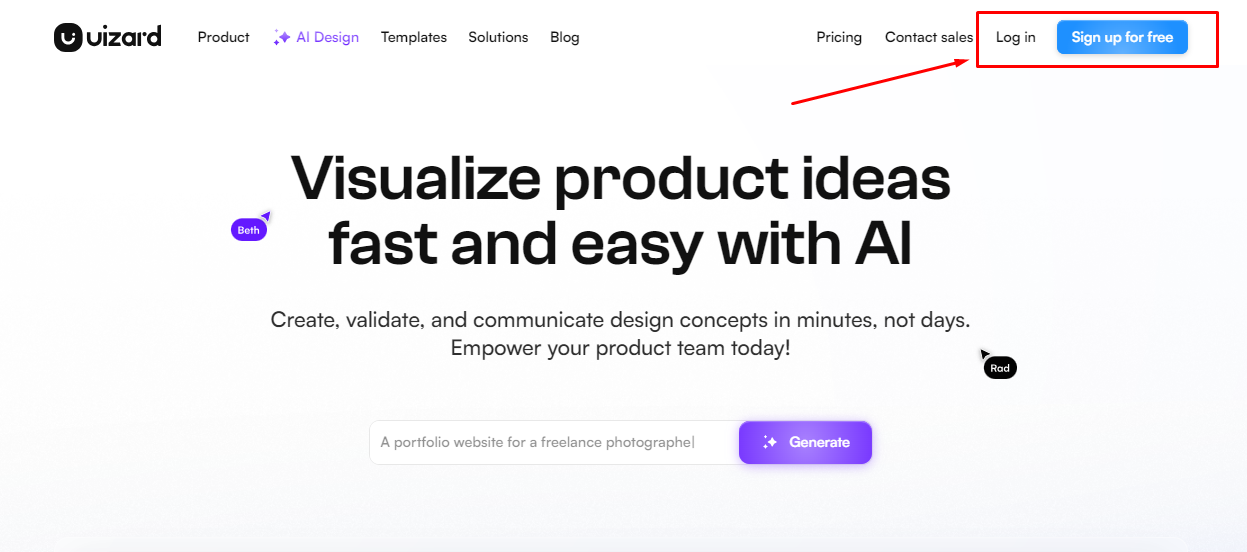Click the black cursor arrow above Rad
The height and width of the screenshot is (552, 1247).
(x=985, y=354)
